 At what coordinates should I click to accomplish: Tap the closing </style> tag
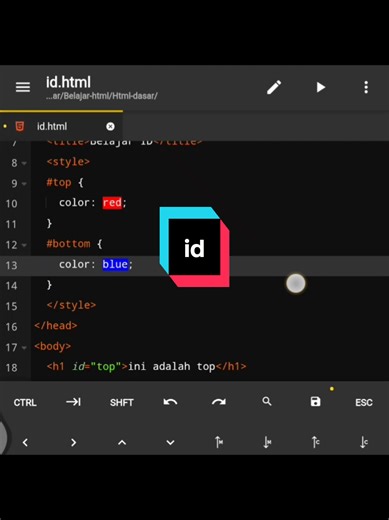(71, 305)
